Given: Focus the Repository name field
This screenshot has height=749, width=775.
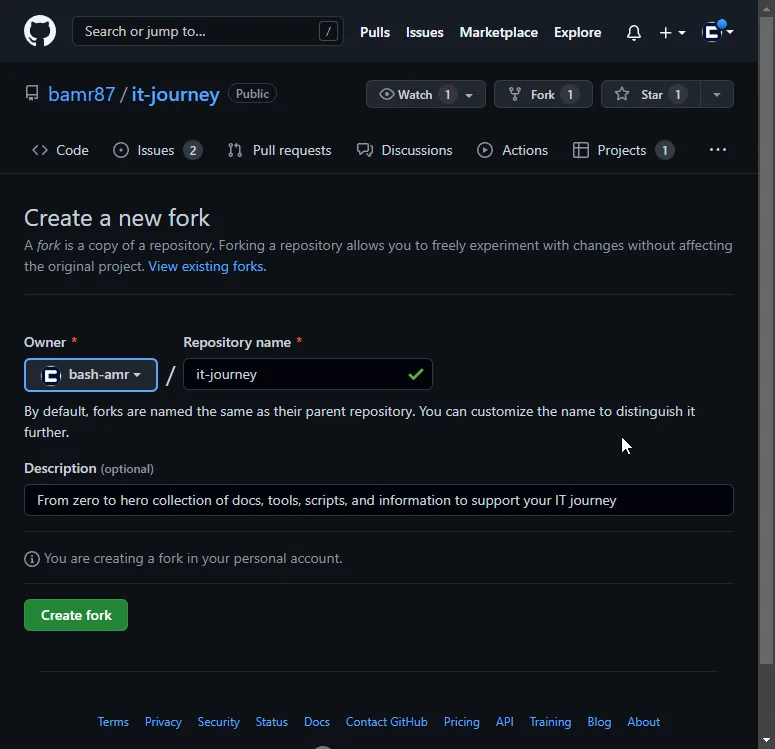Looking at the screenshot, I should point(307,374).
